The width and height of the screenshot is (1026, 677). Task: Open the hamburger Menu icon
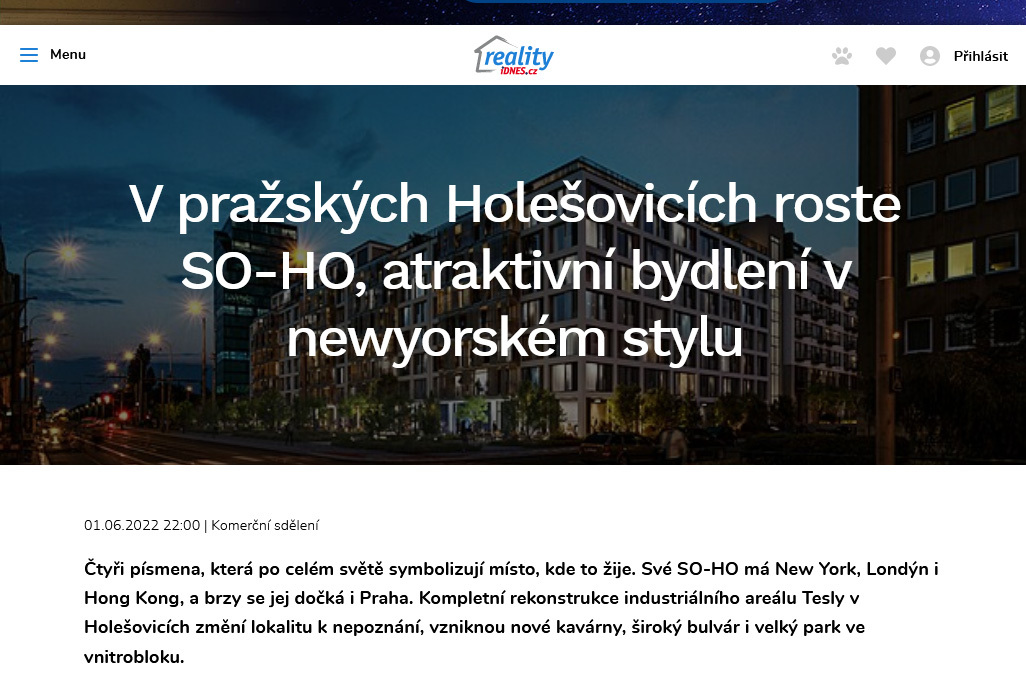coord(29,55)
